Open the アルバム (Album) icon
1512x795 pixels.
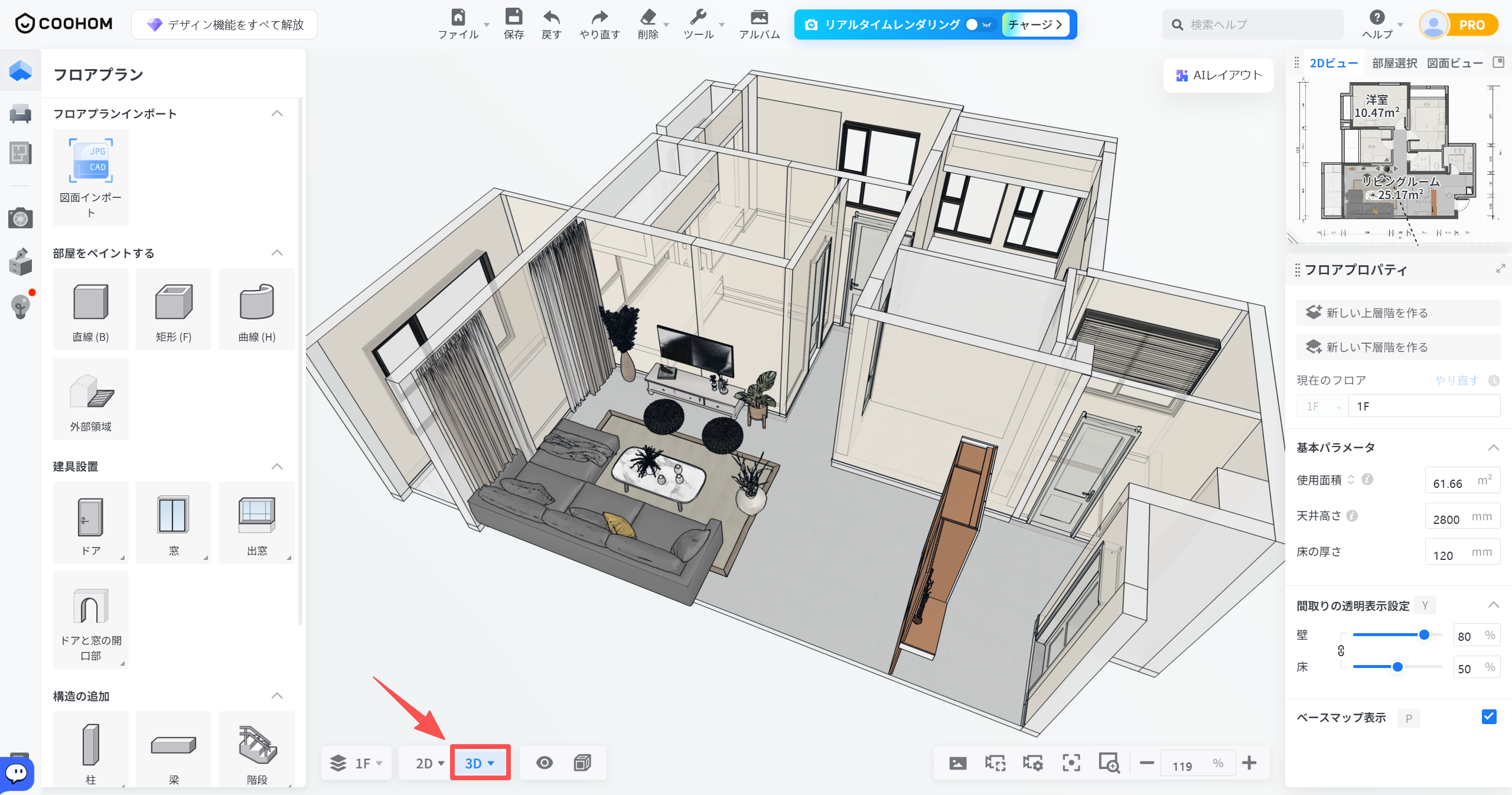click(760, 17)
